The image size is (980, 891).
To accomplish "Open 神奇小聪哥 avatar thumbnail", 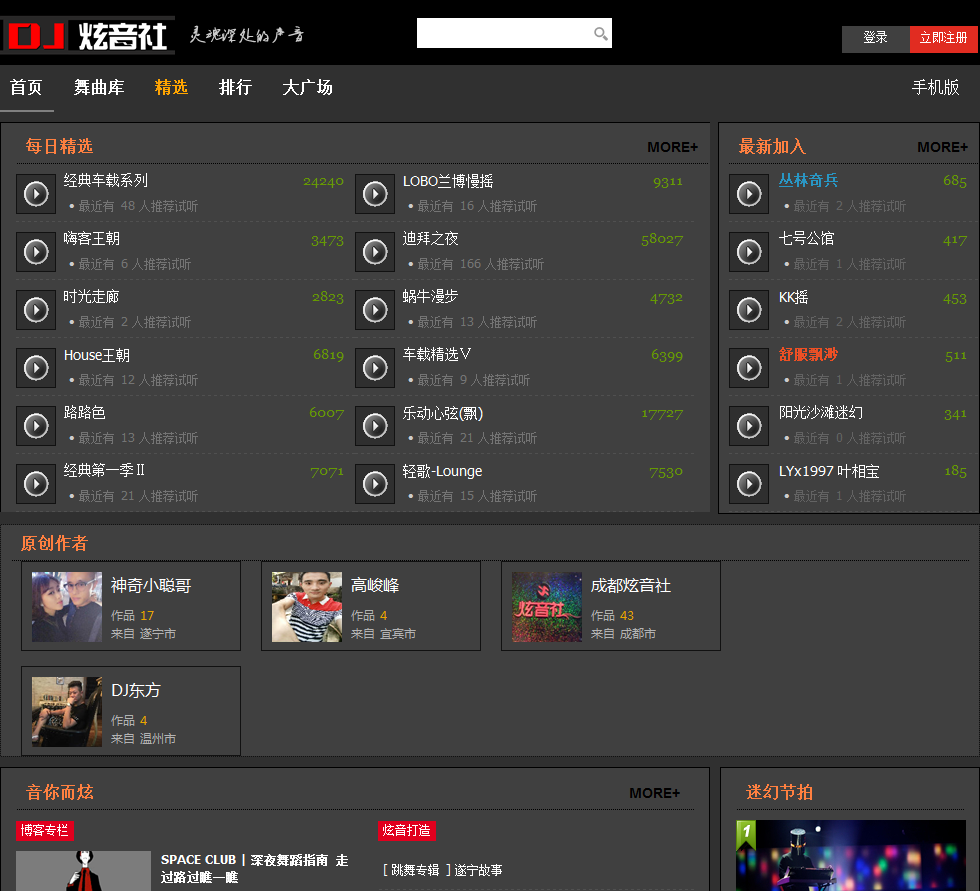I will point(67,607).
